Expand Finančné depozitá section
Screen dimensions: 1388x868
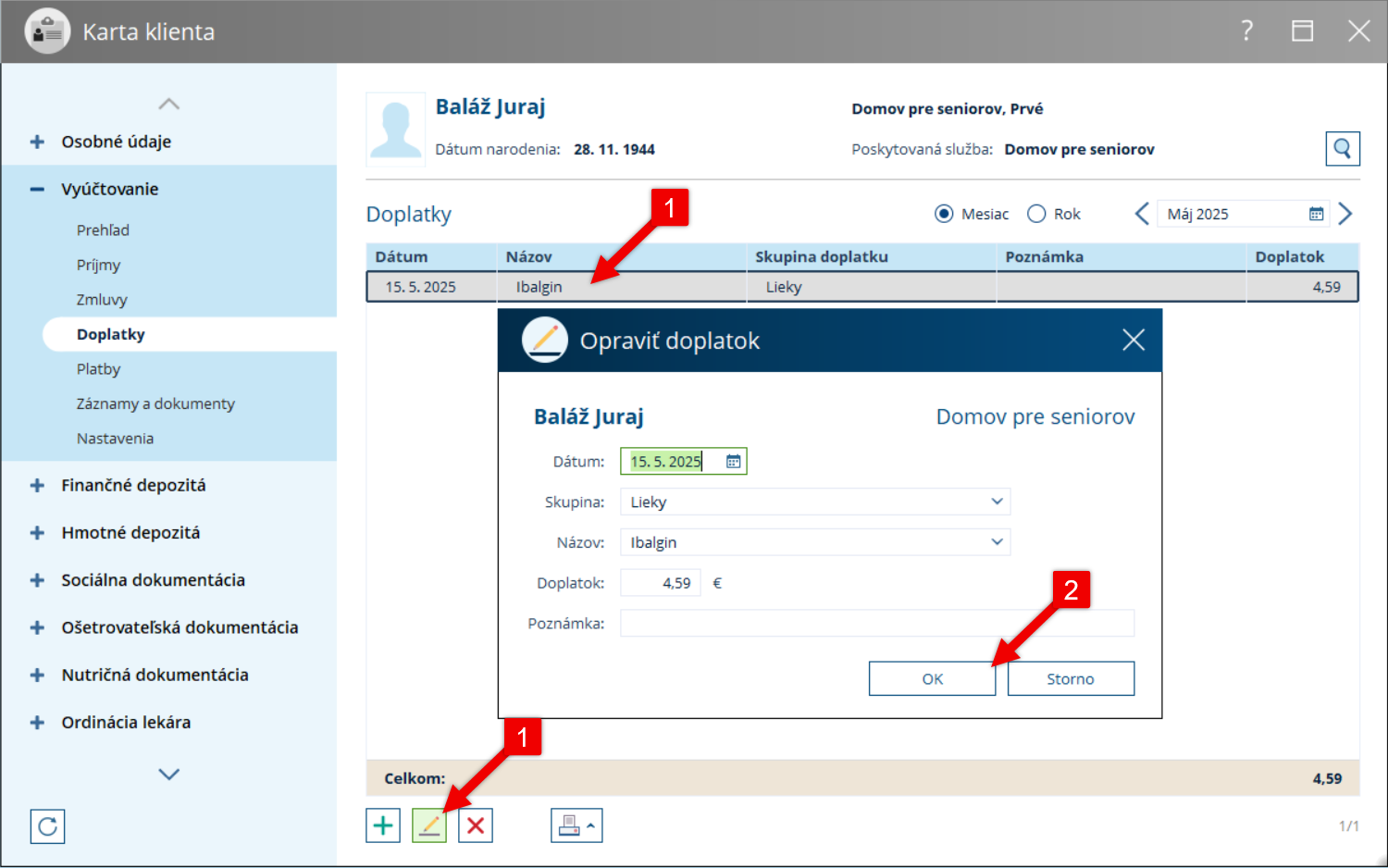37,485
